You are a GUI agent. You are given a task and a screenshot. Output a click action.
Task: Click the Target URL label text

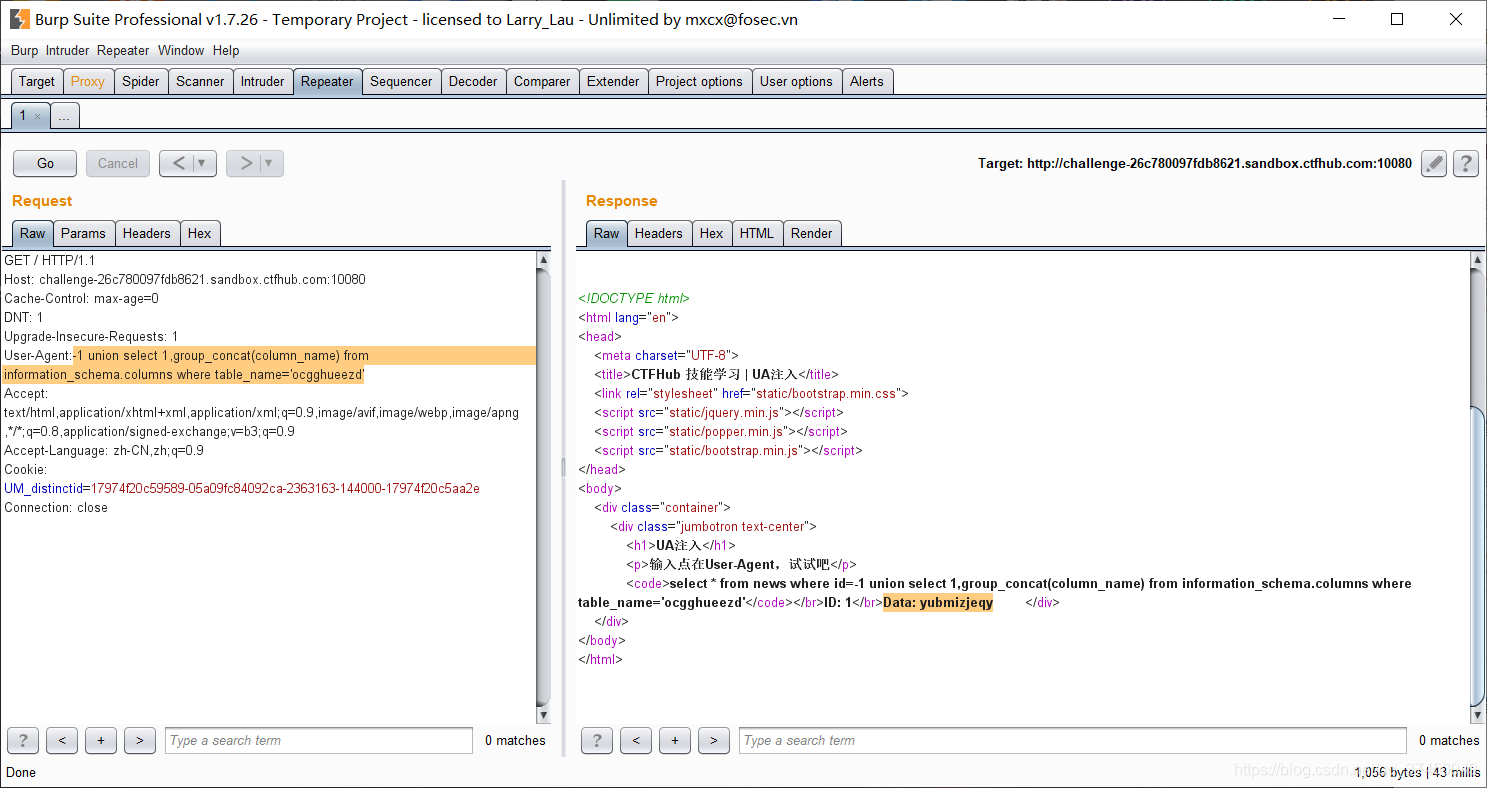pos(1195,163)
